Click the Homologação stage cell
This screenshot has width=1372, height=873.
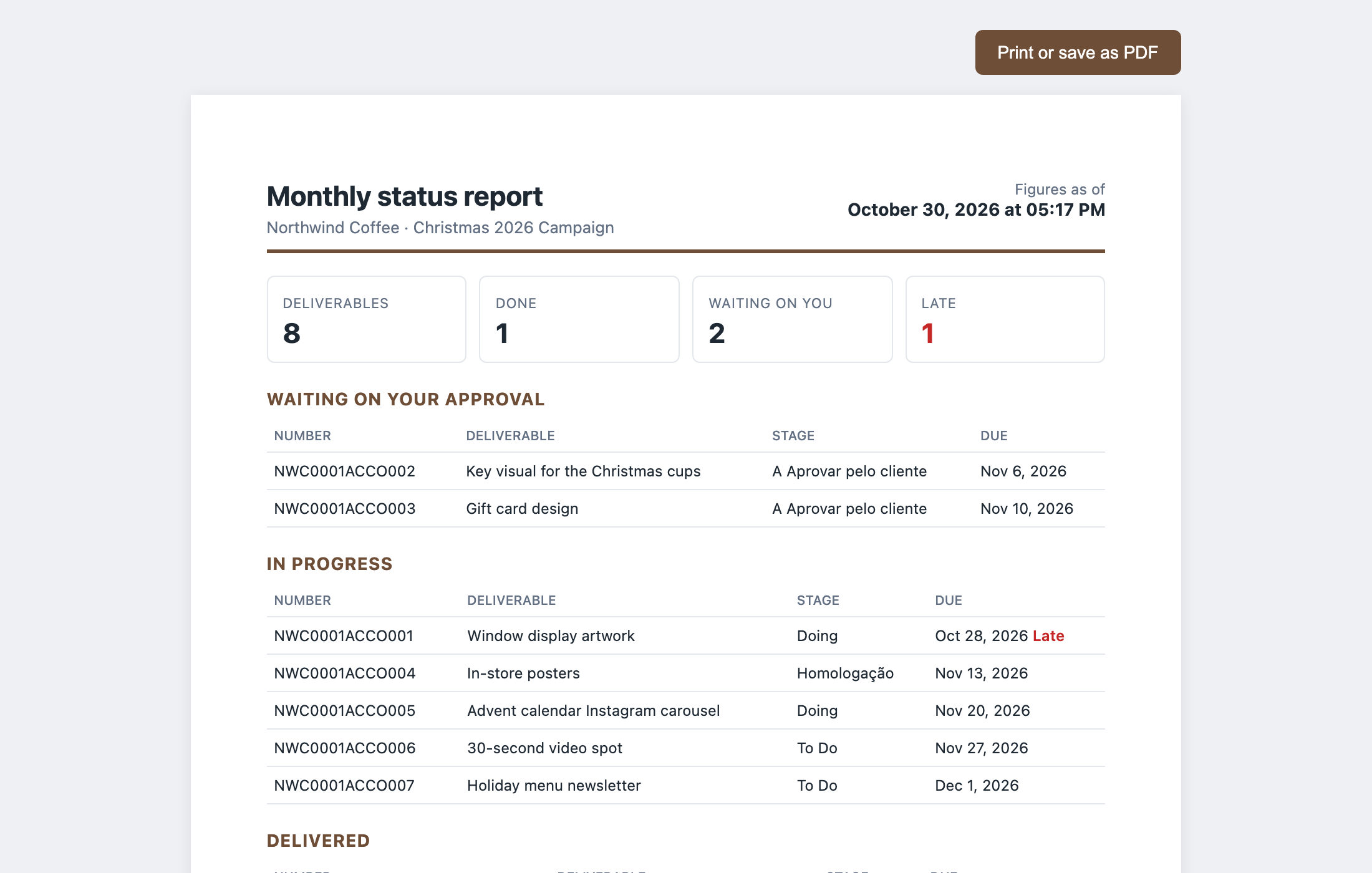(845, 673)
